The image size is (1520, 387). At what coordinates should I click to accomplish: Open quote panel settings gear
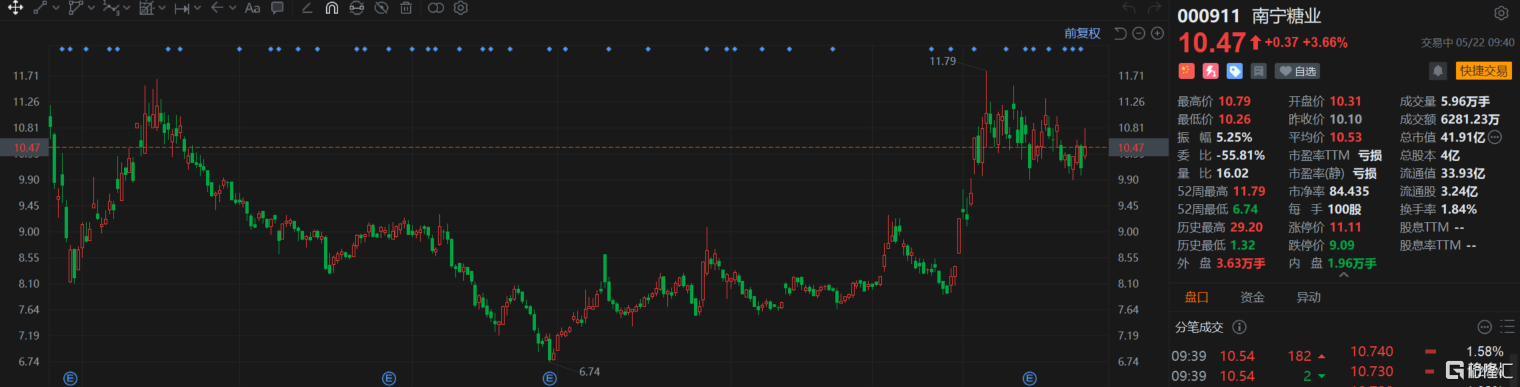(1501, 13)
